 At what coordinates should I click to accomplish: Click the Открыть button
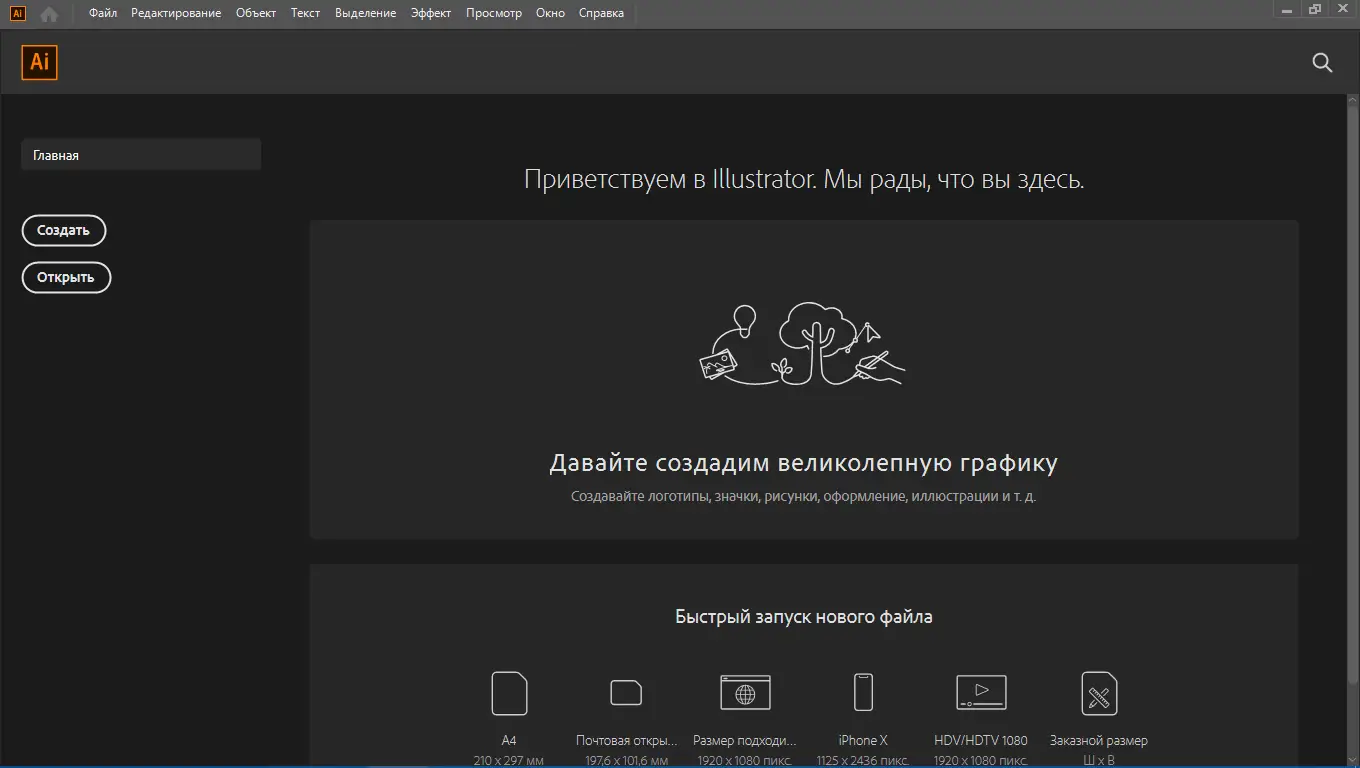(x=66, y=277)
